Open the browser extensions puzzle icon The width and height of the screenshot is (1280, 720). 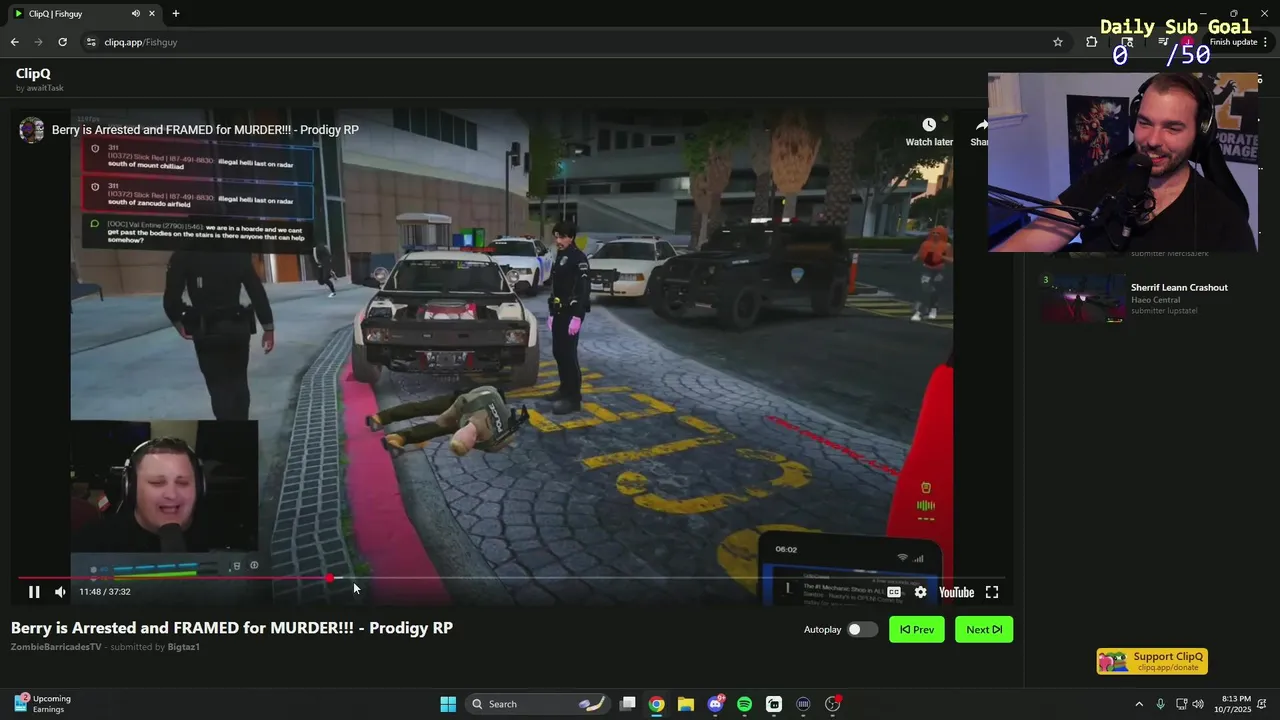(x=1091, y=42)
